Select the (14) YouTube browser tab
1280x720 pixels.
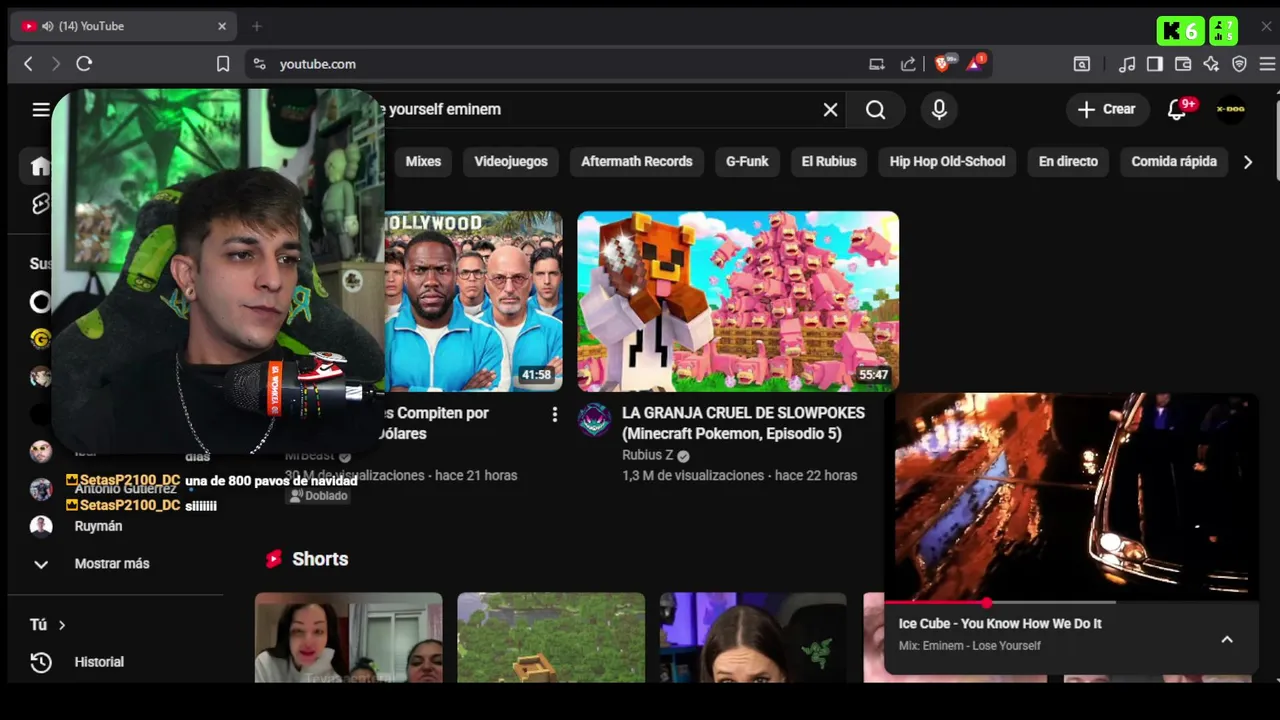pos(125,26)
